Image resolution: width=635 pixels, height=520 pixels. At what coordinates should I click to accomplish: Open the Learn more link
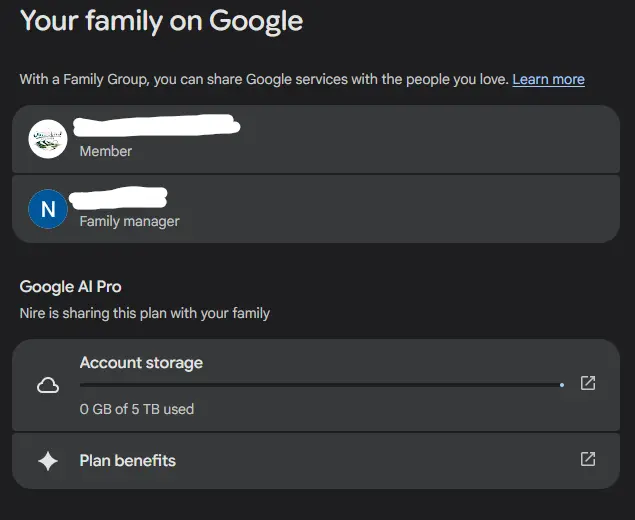pos(548,79)
